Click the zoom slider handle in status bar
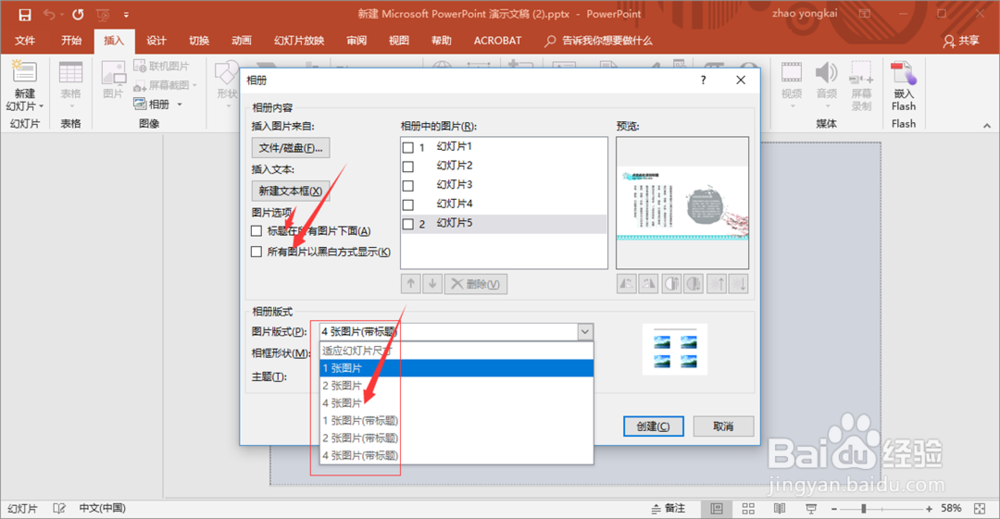The width and height of the screenshot is (1000, 519). point(864,509)
